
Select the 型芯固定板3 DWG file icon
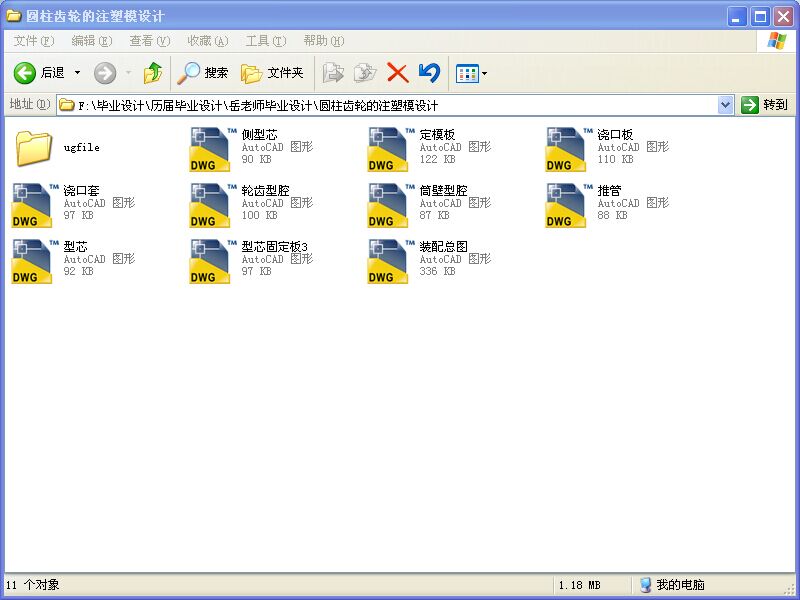tap(210, 261)
